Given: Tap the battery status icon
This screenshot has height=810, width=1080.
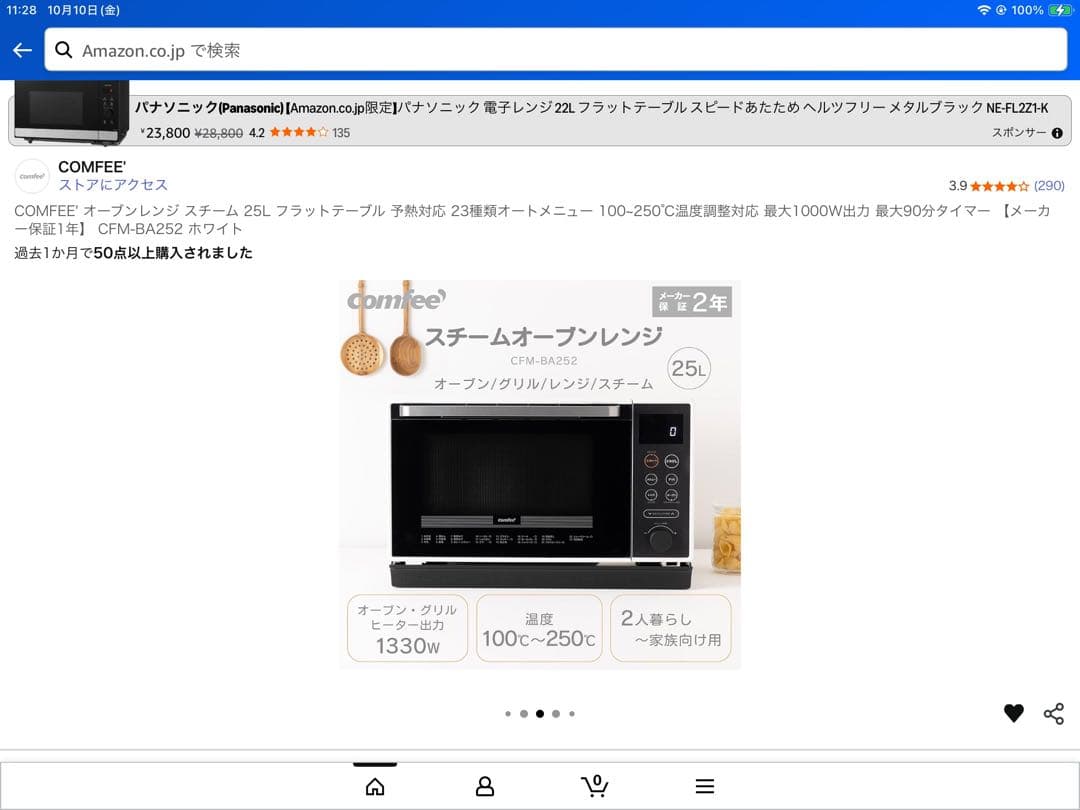Looking at the screenshot, I should pyautogui.click(x=1059, y=10).
